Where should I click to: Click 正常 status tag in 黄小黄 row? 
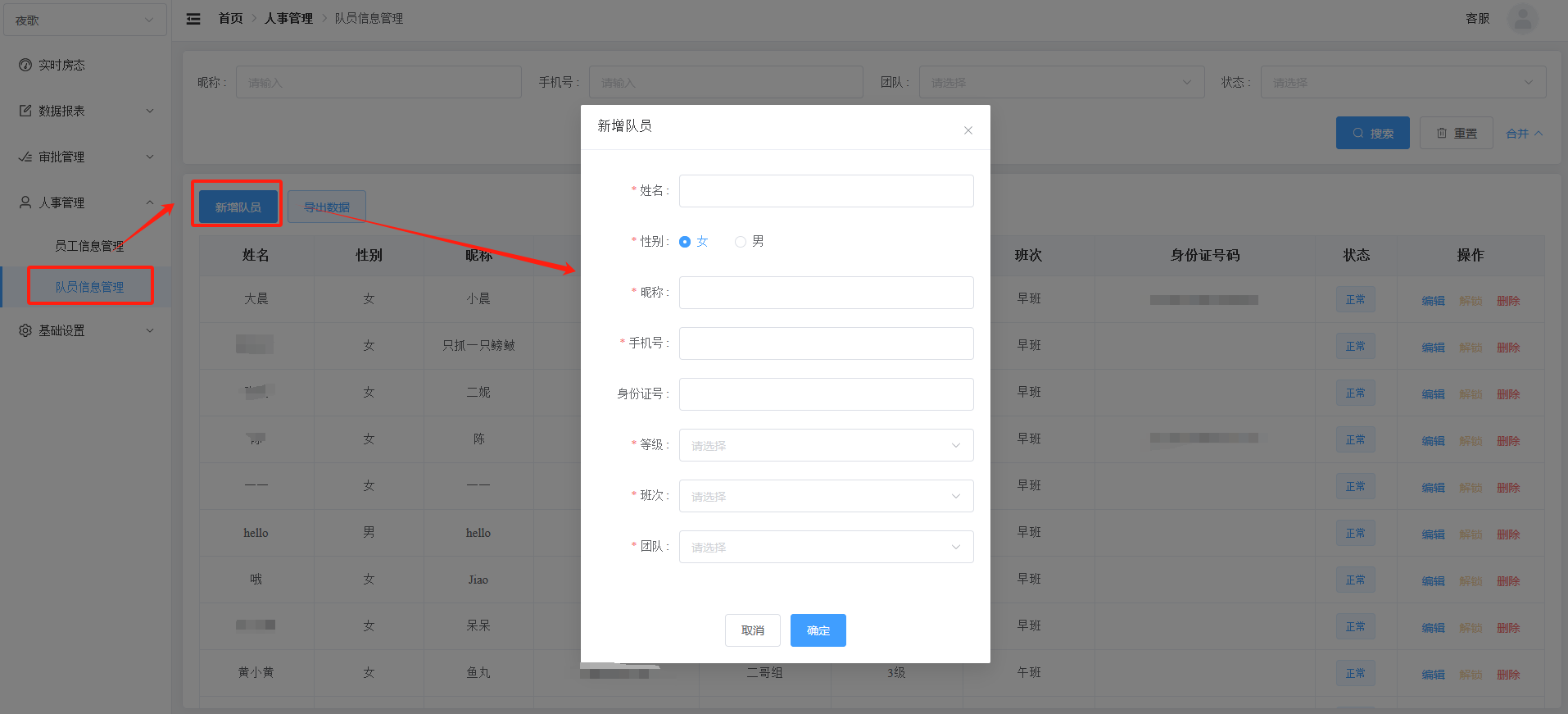pyautogui.click(x=1355, y=673)
